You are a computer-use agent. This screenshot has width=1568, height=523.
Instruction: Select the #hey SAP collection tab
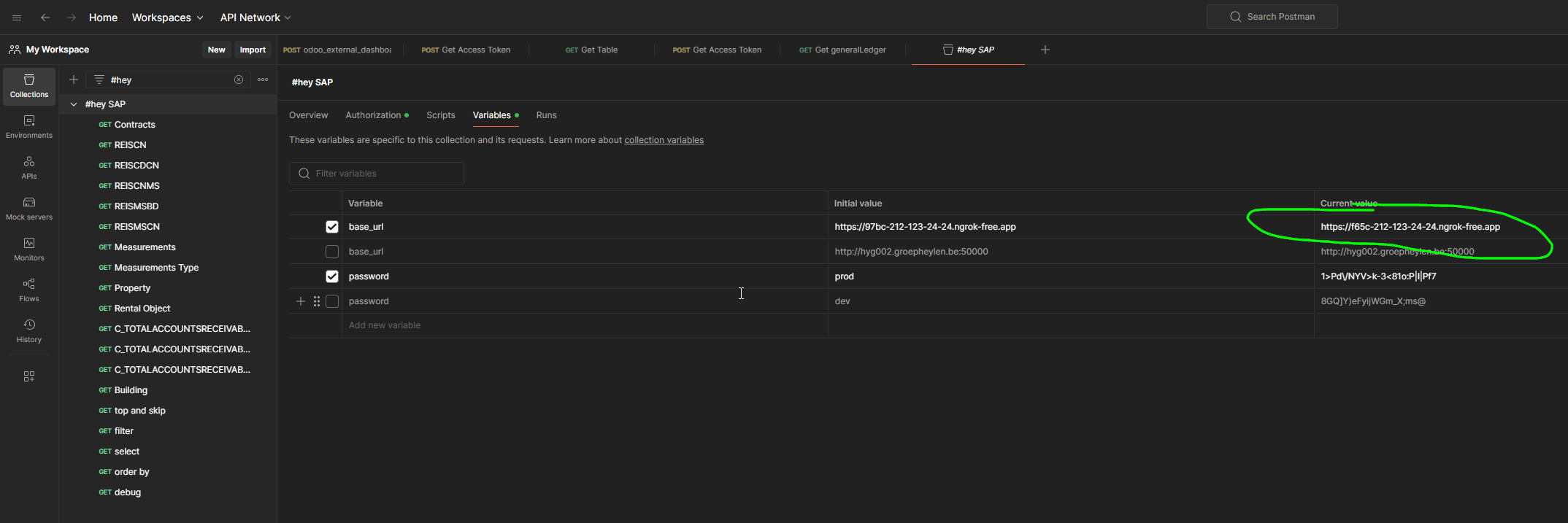(x=968, y=50)
